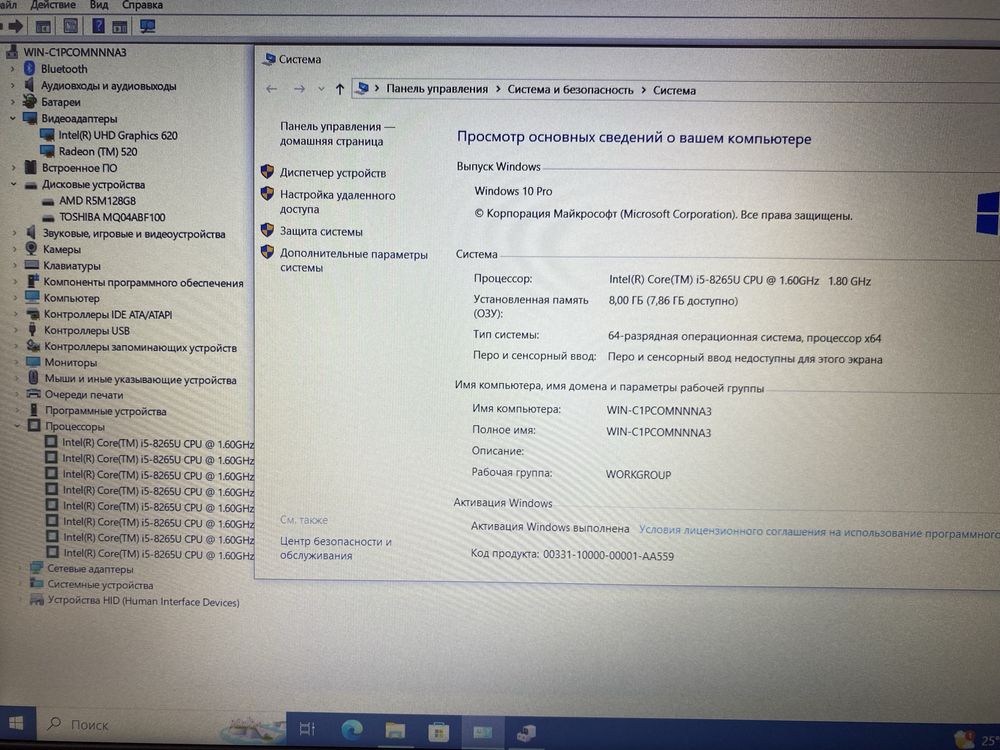Viewport: 1000px width, 750px height.
Task: Click the product code 00331-10000-00001-AA559
Action: 608,555
